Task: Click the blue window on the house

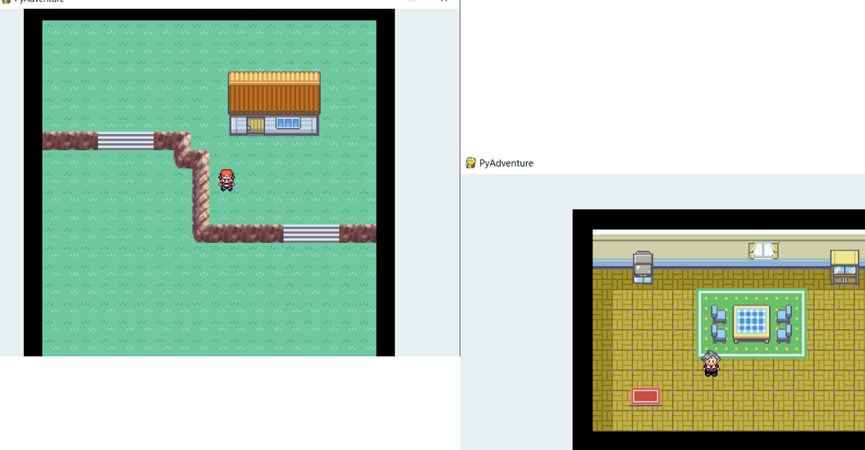Action: [288, 123]
